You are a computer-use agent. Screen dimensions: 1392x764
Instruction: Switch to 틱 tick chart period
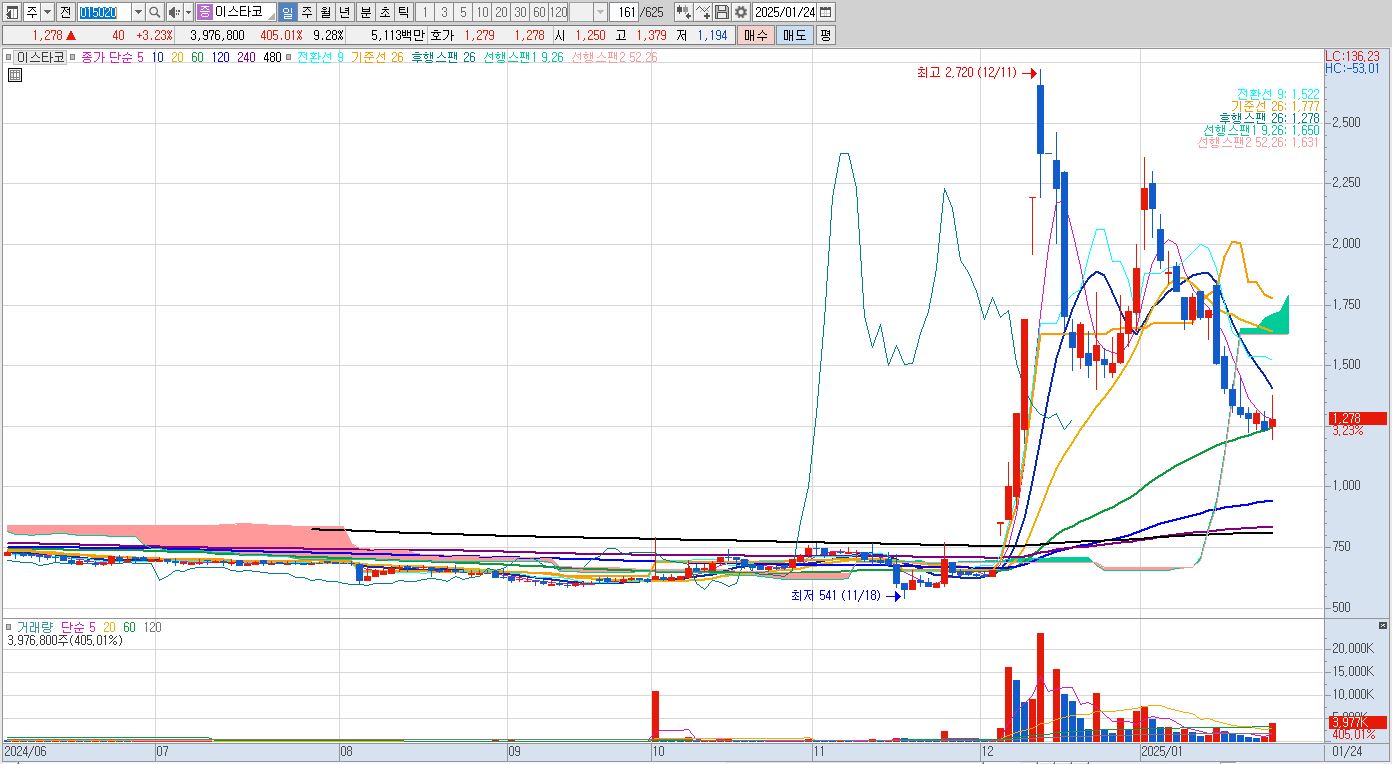[402, 12]
